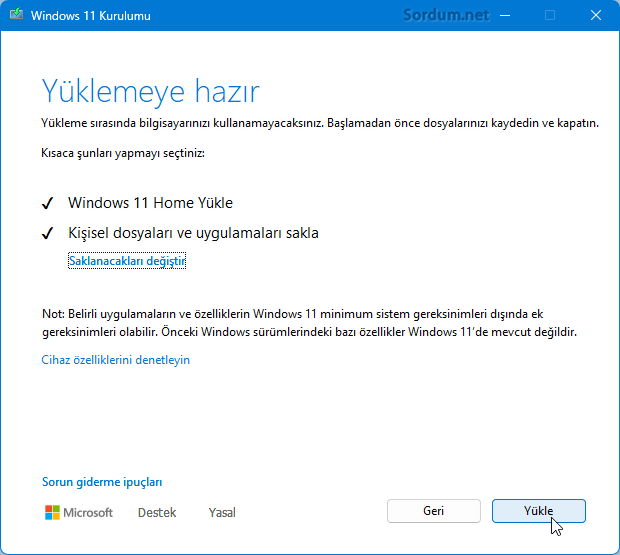
Task: Open Cihaz özelliklerini denetleyin link
Action: point(116,360)
